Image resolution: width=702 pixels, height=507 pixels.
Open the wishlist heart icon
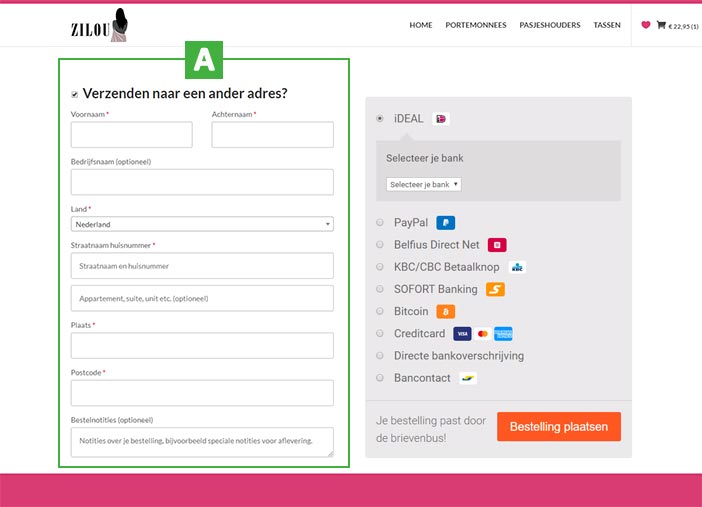point(646,25)
